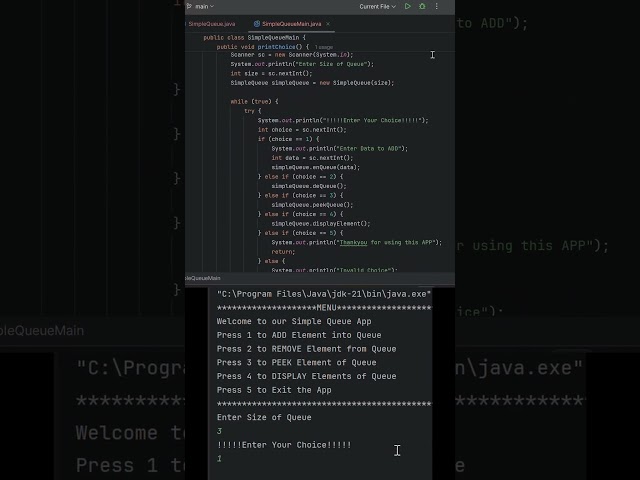Click the simpleQueue.displayElement() call

321,224
